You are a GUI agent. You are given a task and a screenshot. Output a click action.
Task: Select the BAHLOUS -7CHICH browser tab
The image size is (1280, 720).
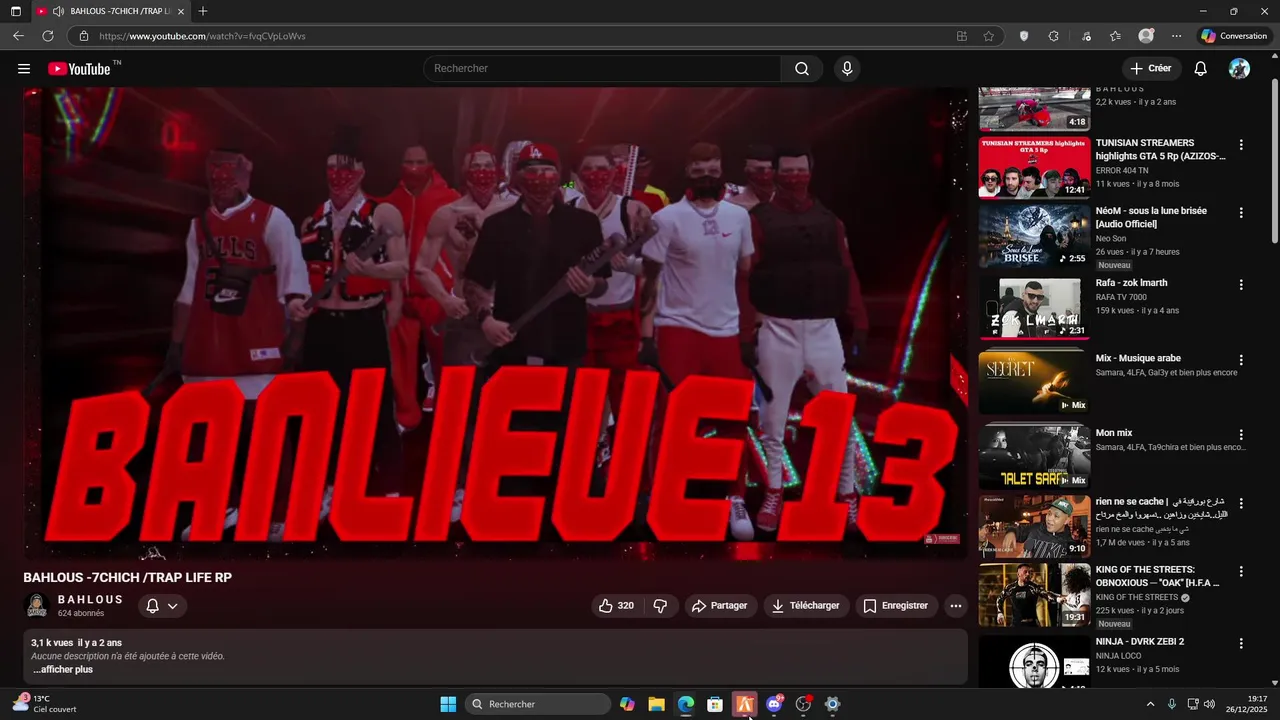110,11
